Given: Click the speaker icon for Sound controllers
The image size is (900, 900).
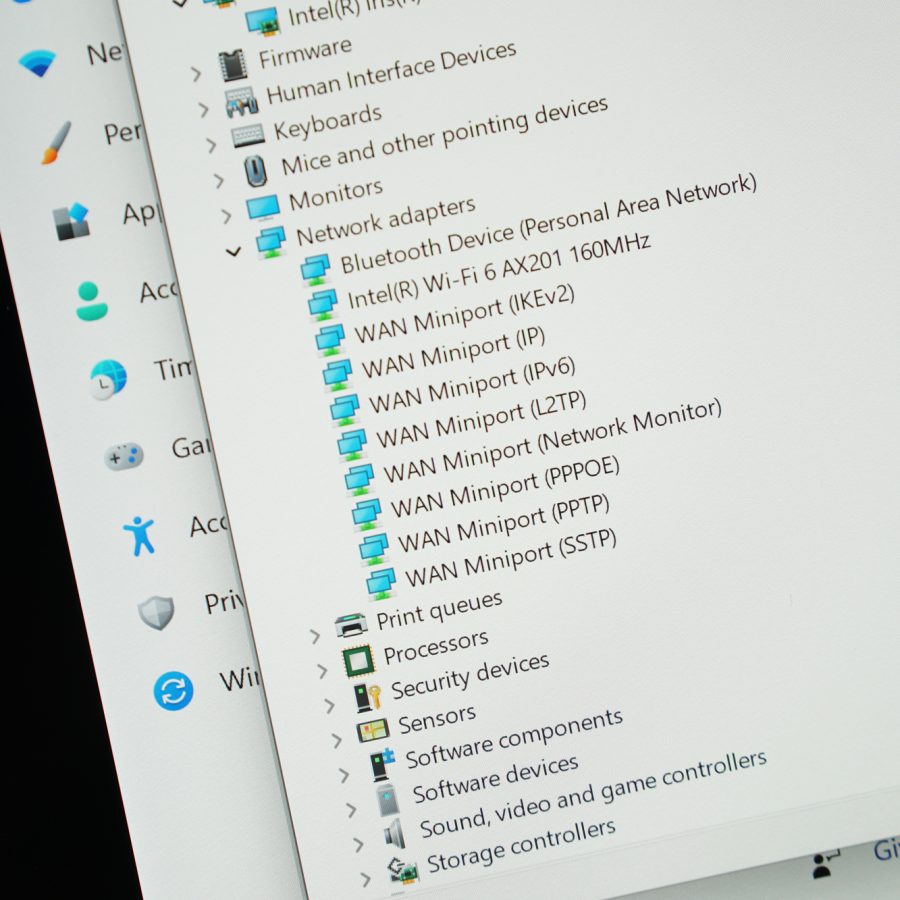Looking at the screenshot, I should coord(395,833).
